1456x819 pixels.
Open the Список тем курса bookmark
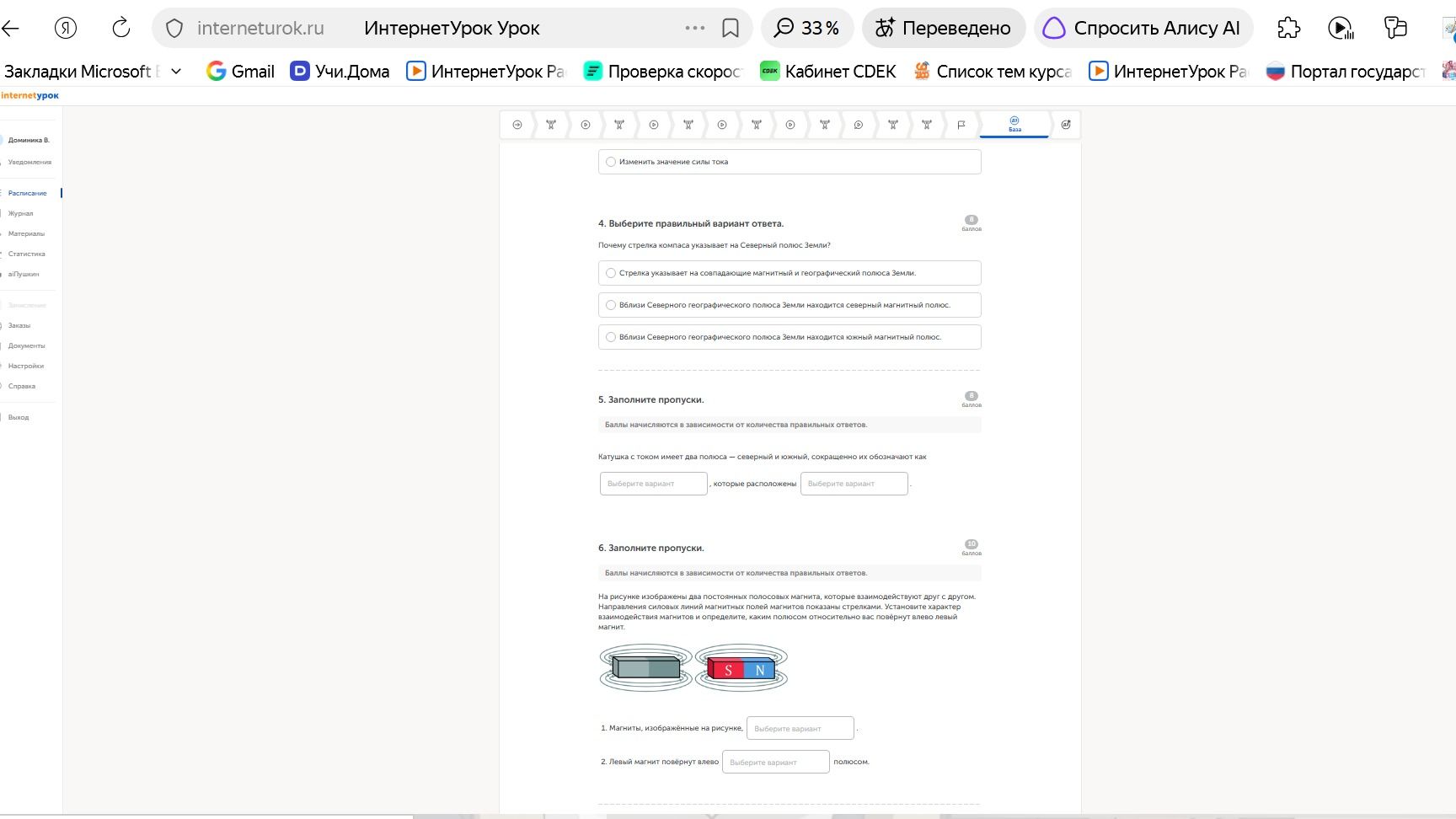click(993, 72)
